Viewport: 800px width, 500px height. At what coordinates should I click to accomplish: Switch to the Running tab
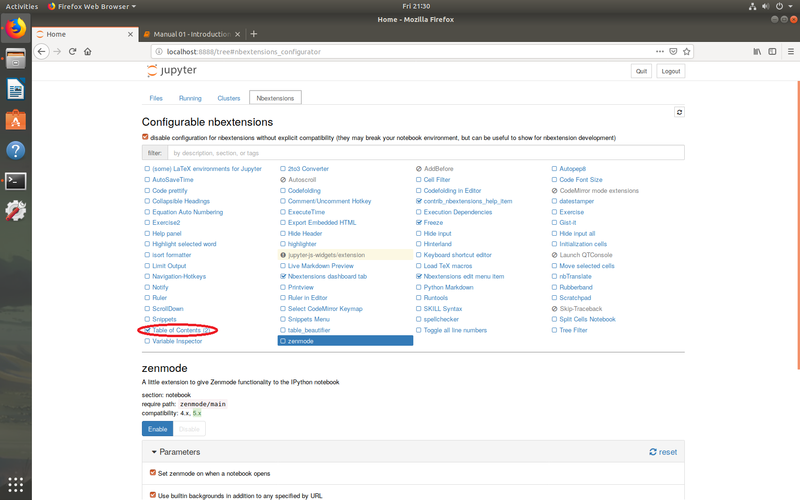tap(190, 98)
